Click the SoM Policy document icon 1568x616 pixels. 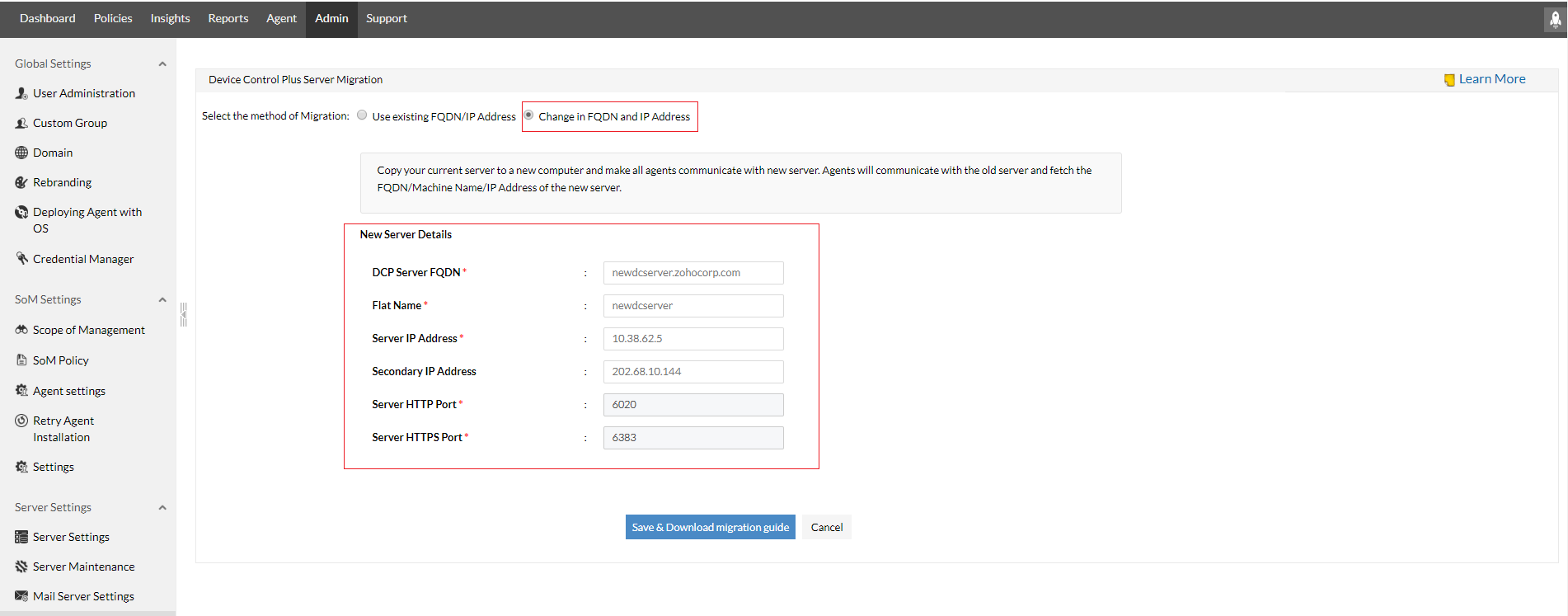pos(21,360)
